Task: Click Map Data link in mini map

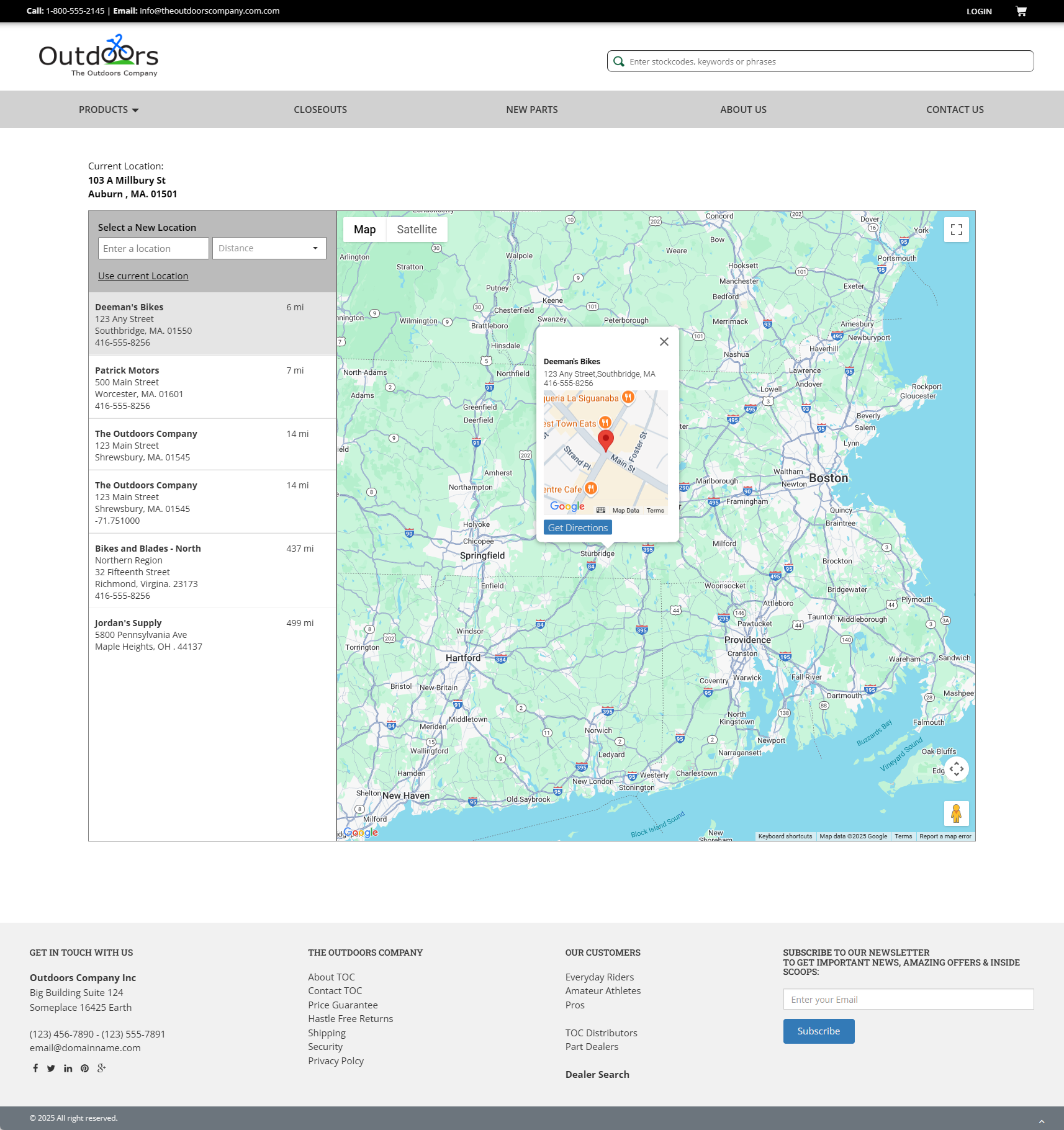Action: point(626,511)
